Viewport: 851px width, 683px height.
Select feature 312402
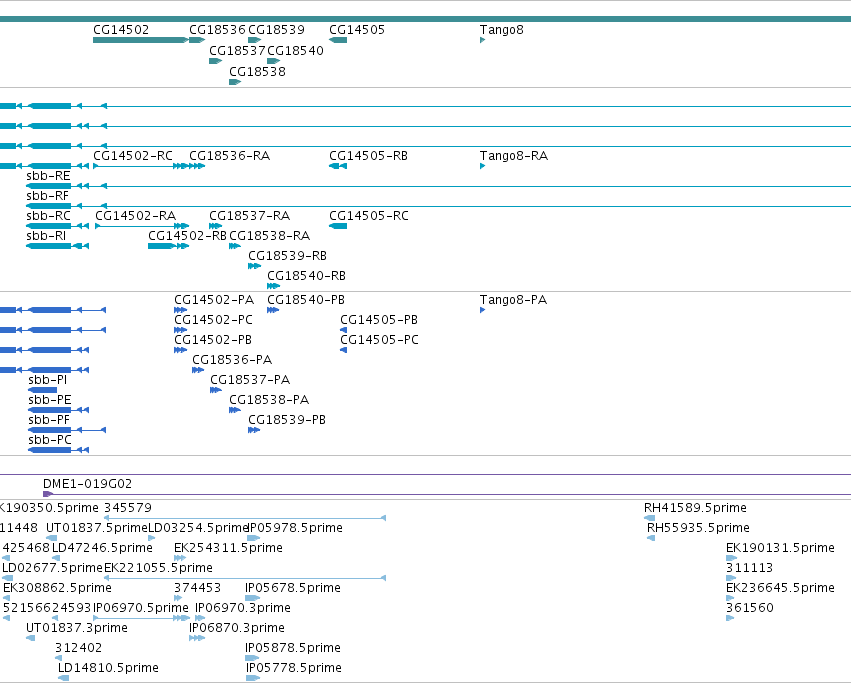pyautogui.click(x=59, y=658)
